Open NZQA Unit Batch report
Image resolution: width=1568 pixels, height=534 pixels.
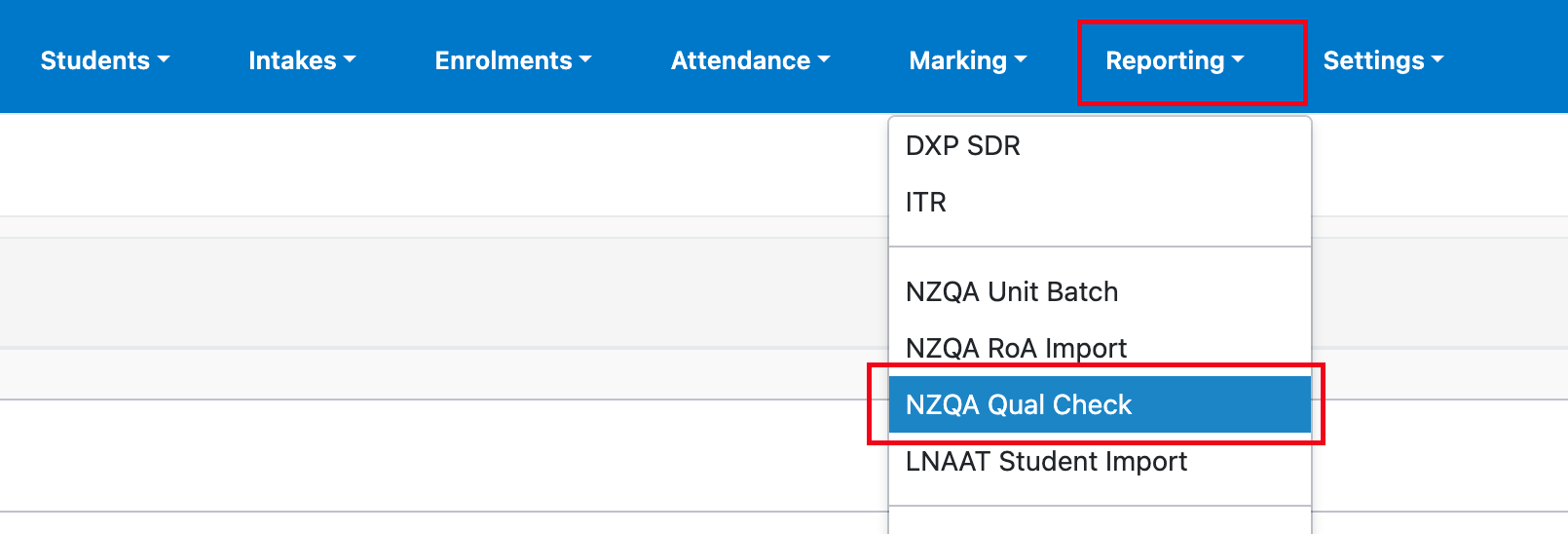[x=1012, y=292]
